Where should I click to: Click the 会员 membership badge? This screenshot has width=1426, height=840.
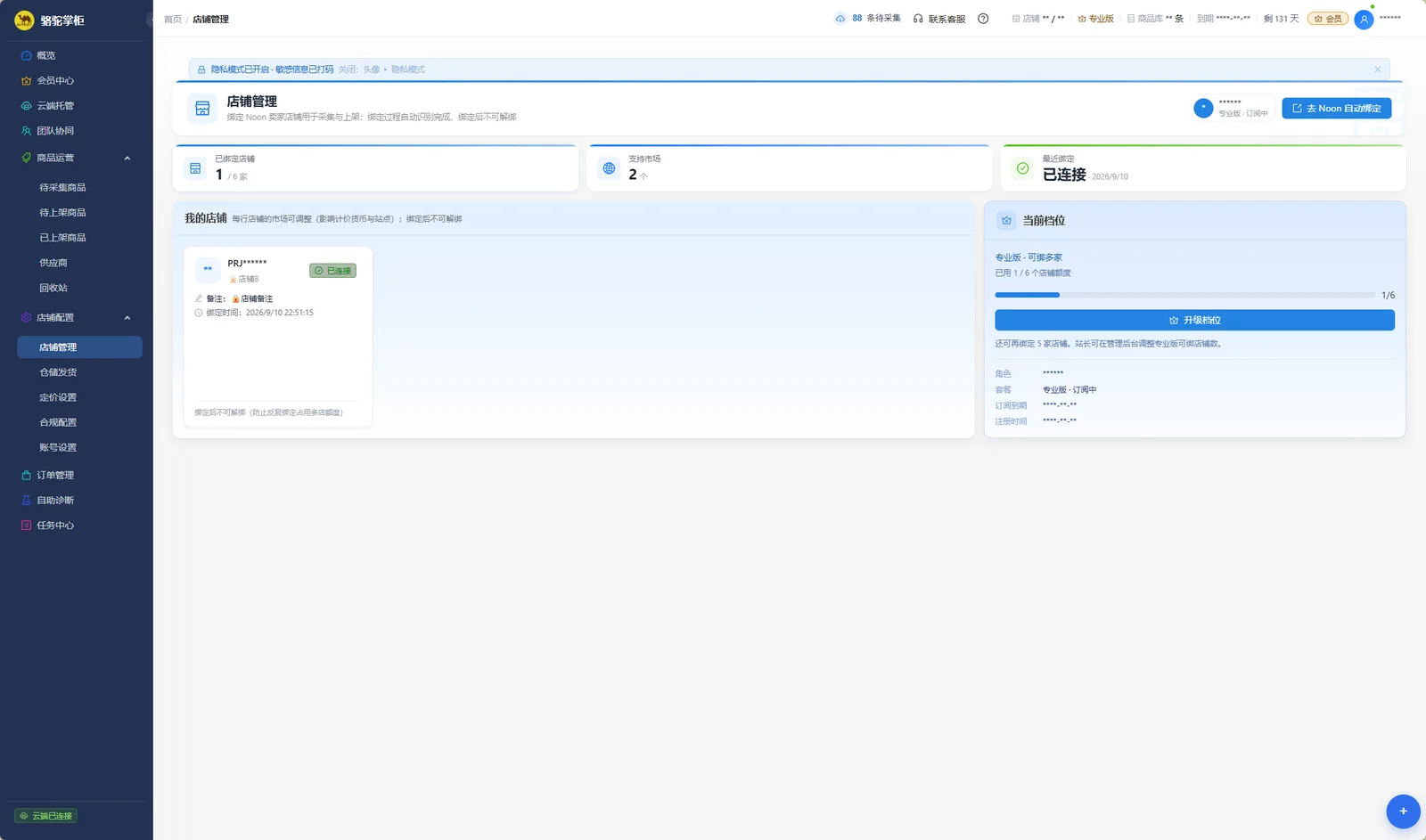pos(1328,19)
